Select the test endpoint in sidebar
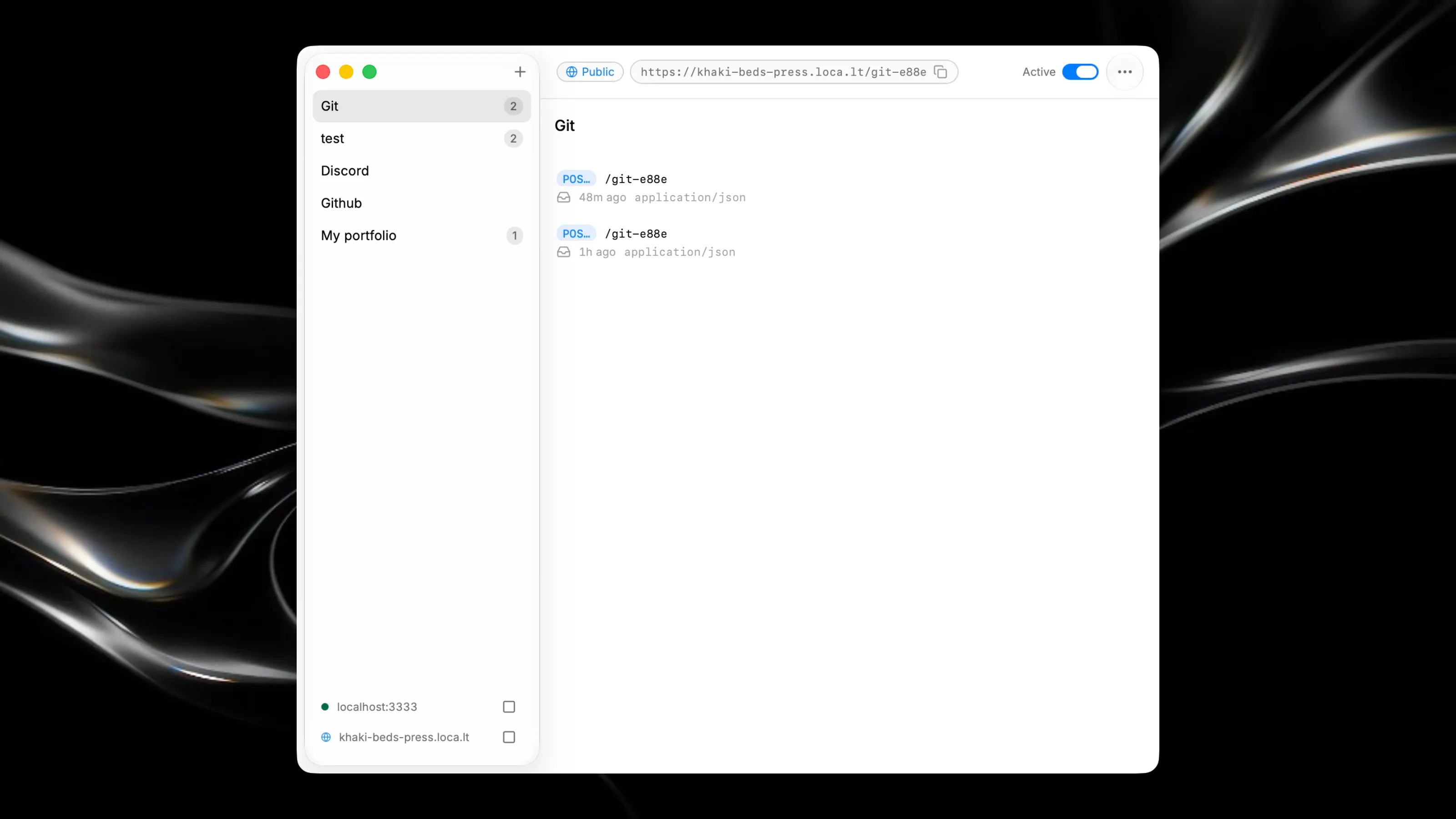 click(x=422, y=138)
